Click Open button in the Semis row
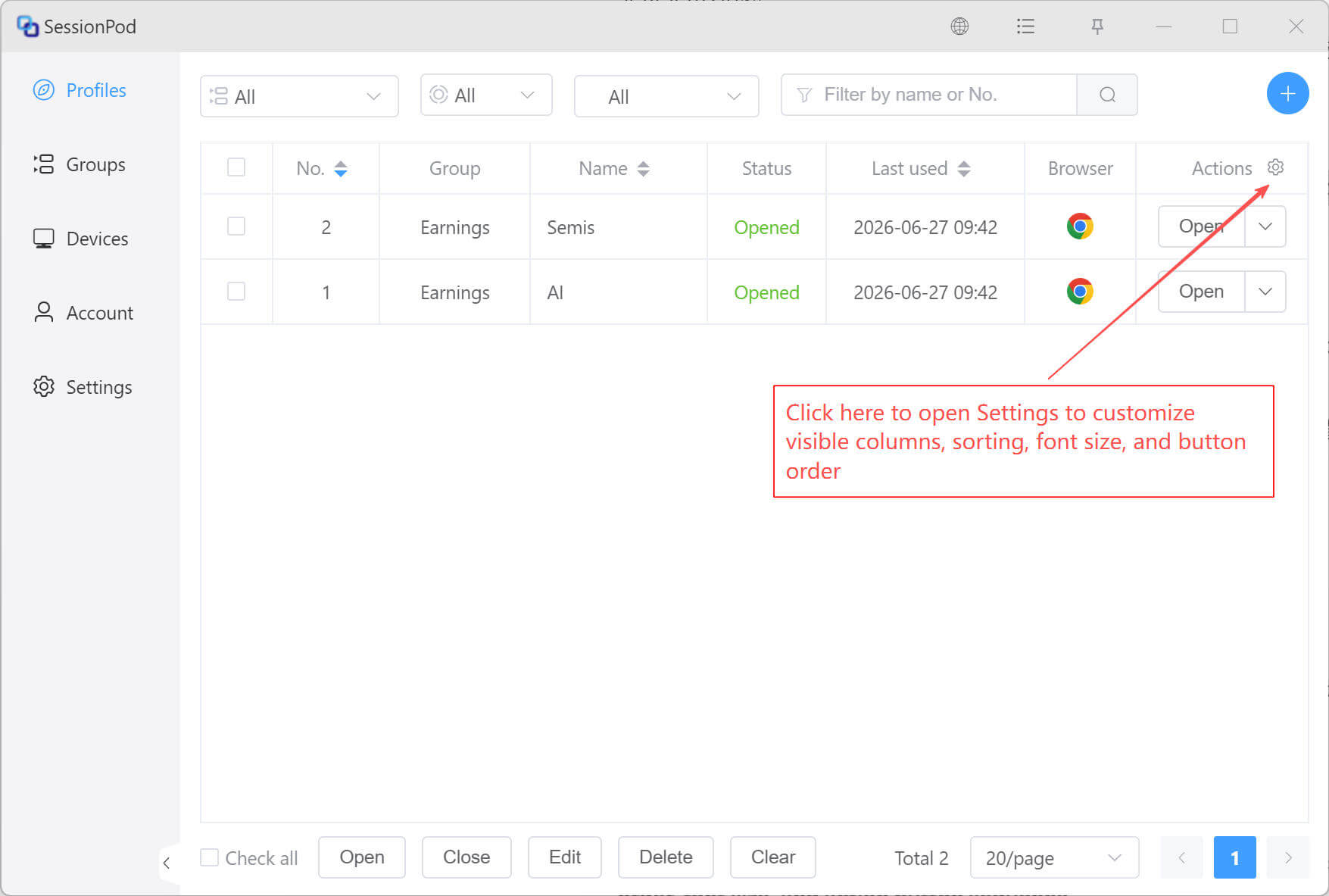1329x896 pixels. click(1201, 226)
